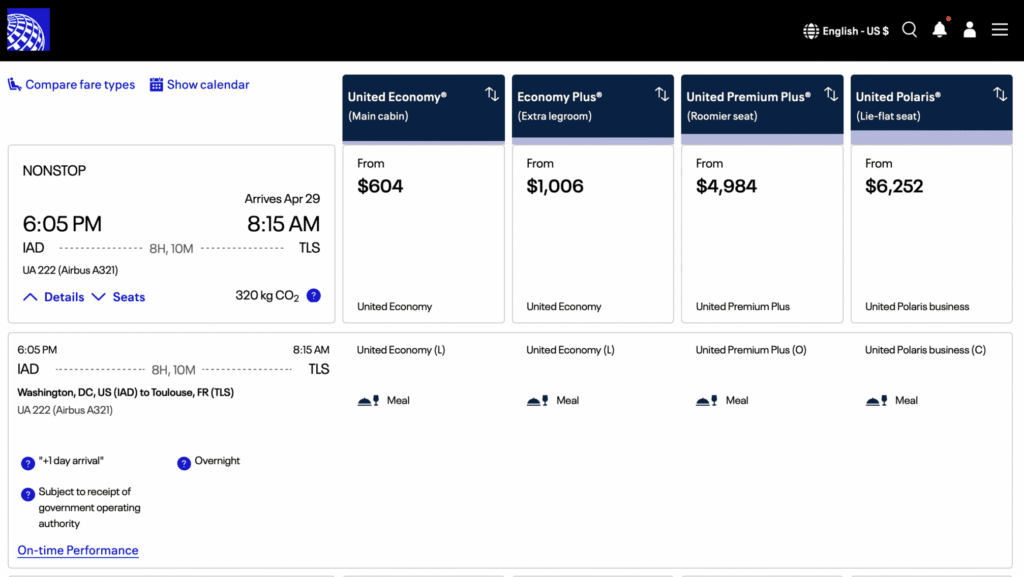Click United Premium Plus (Roomier seat) header
This screenshot has height=577, width=1024.
[x=762, y=108]
